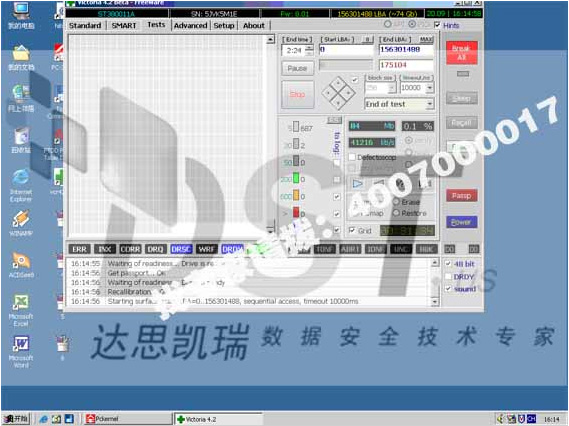Launch the Microsoft Excel desktop shortcut
This screenshot has height=426, width=569.
point(21,311)
